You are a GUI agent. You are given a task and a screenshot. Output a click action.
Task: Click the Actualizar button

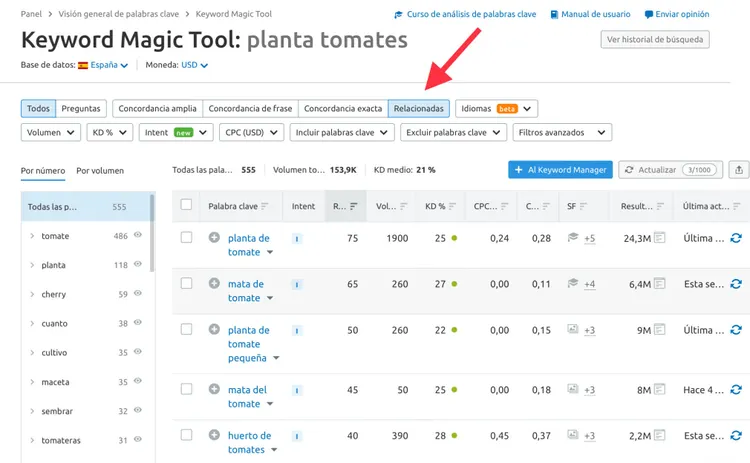(671, 170)
